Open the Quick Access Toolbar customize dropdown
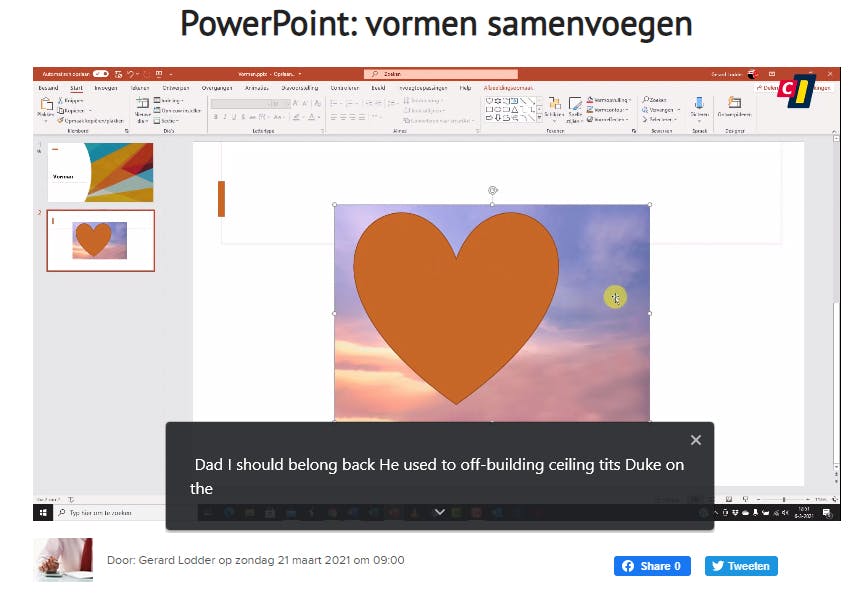 (171, 74)
